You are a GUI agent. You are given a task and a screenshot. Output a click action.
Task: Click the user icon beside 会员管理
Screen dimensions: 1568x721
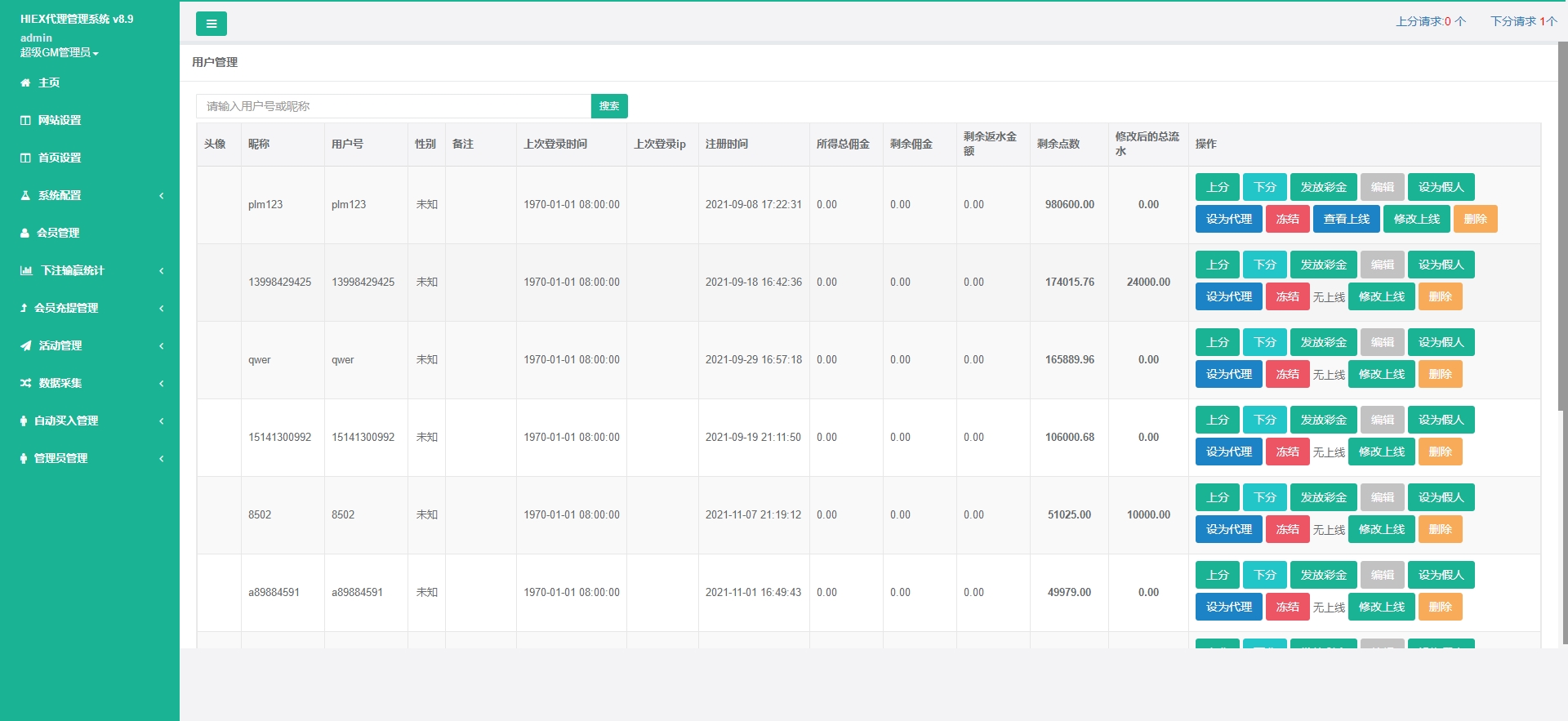(25, 233)
